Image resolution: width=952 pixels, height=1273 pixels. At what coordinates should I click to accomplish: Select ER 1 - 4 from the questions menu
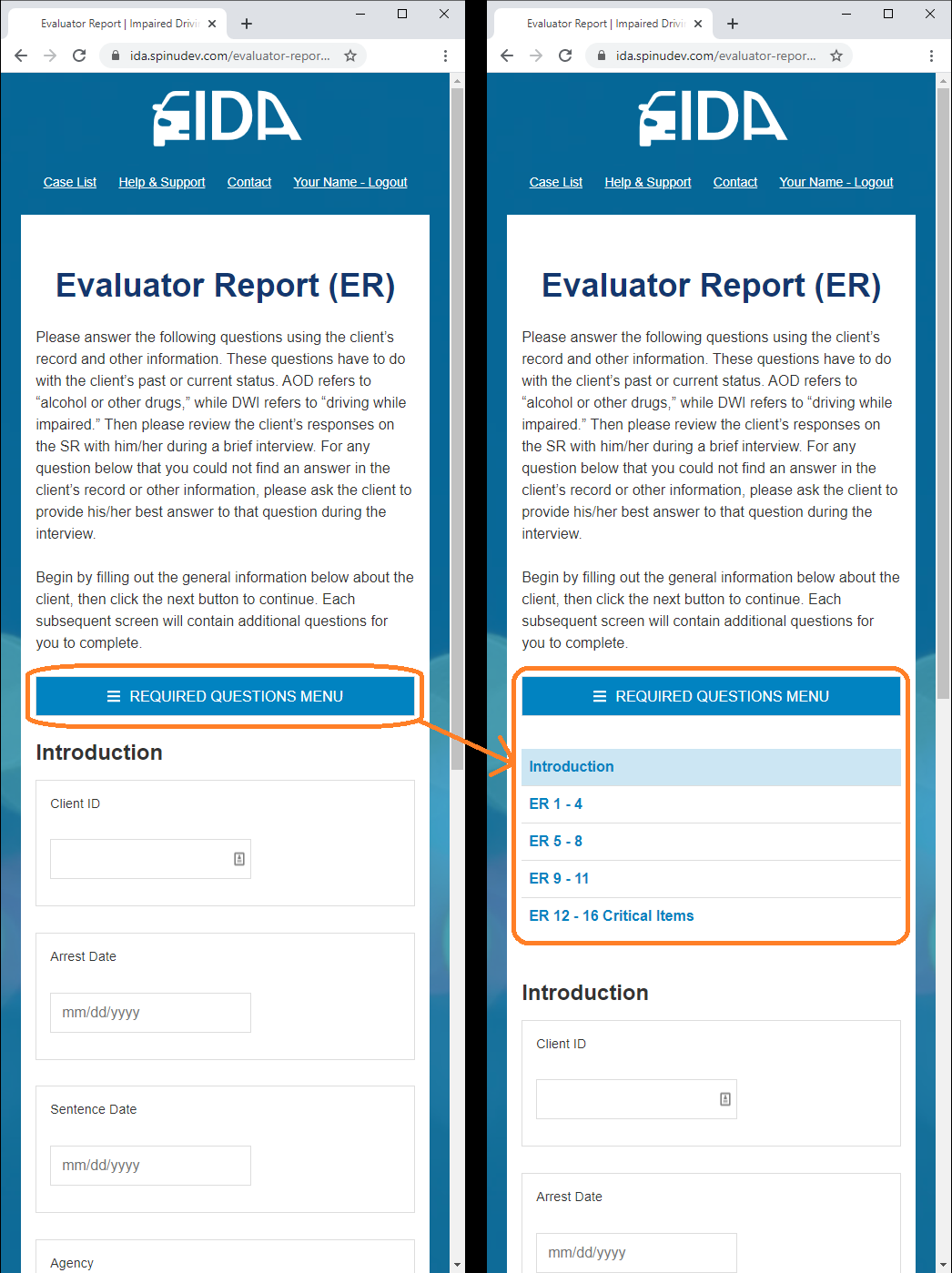click(556, 804)
